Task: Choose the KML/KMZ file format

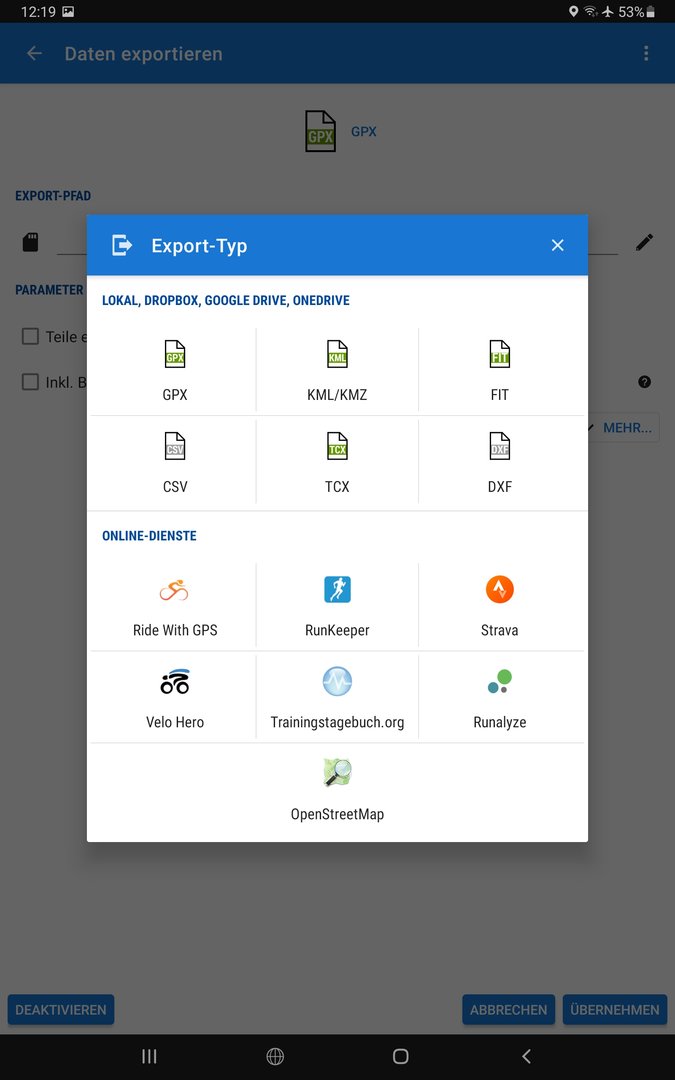Action: [x=337, y=371]
